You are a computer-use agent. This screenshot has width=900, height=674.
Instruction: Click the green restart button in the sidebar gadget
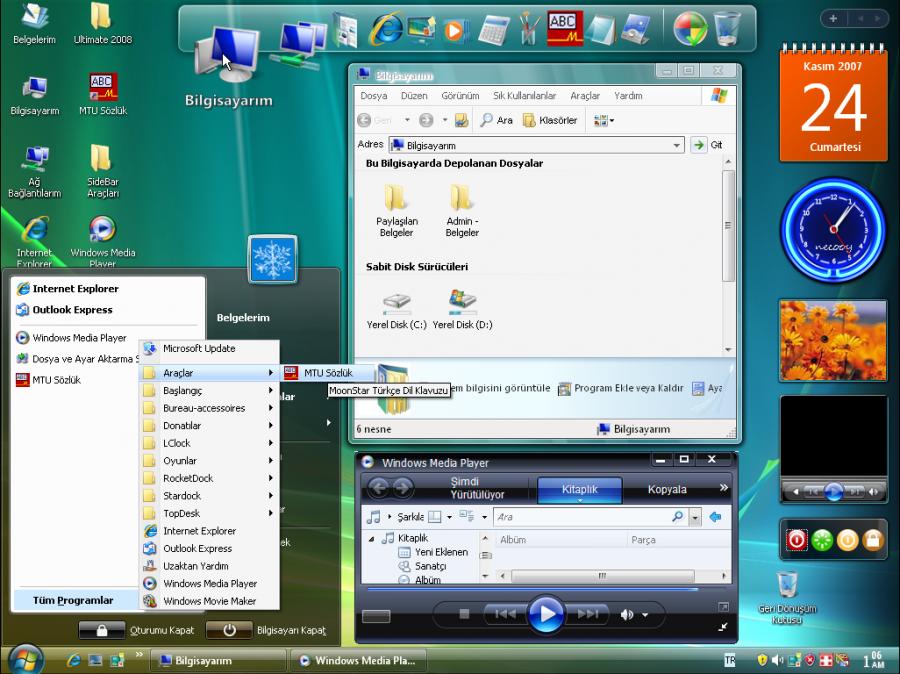pyautogui.click(x=822, y=540)
